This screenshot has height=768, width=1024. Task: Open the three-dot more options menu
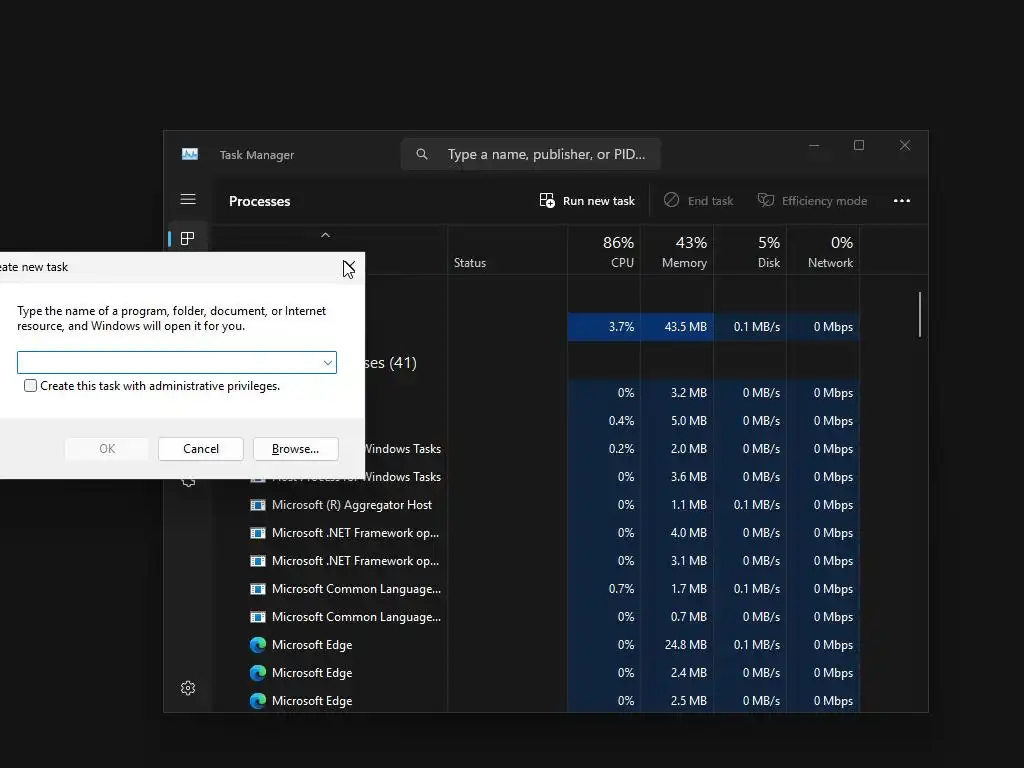[x=902, y=200]
